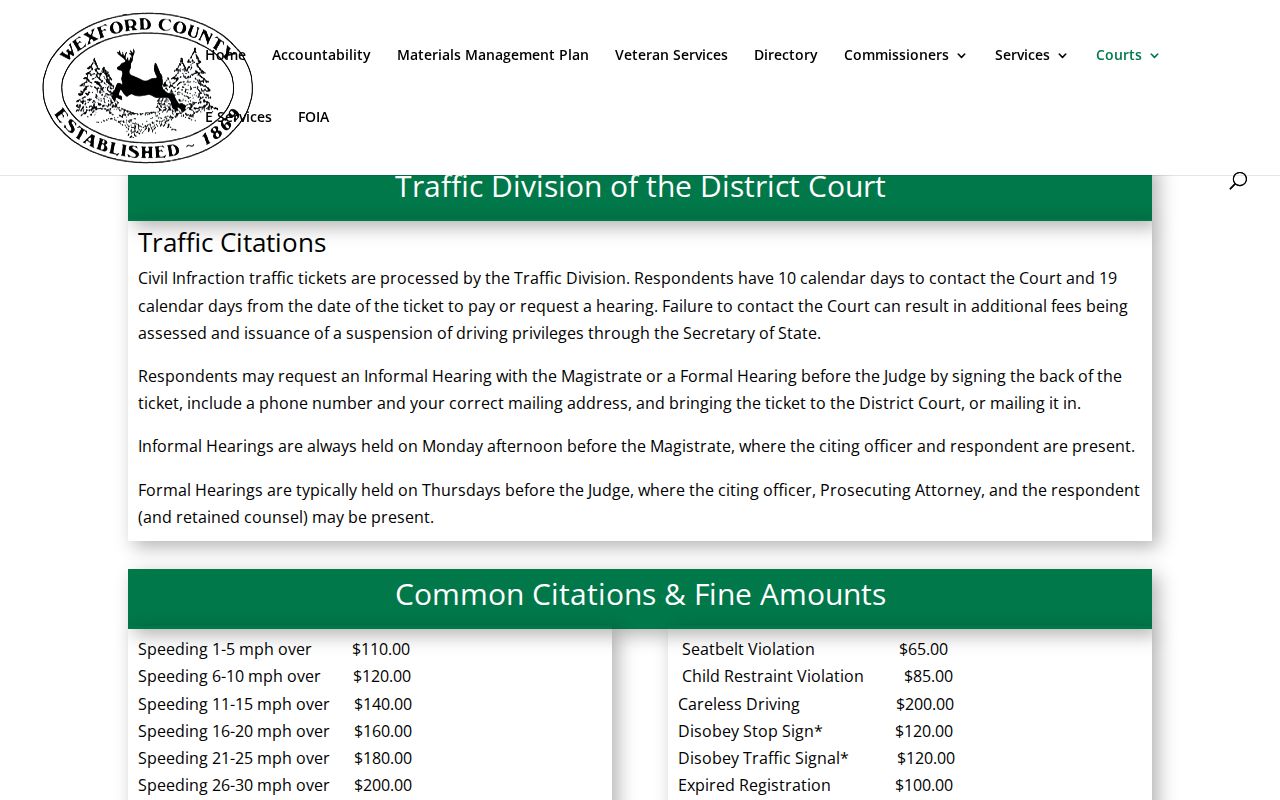
Task: Select the Expired Registration row
Action: [x=816, y=785]
